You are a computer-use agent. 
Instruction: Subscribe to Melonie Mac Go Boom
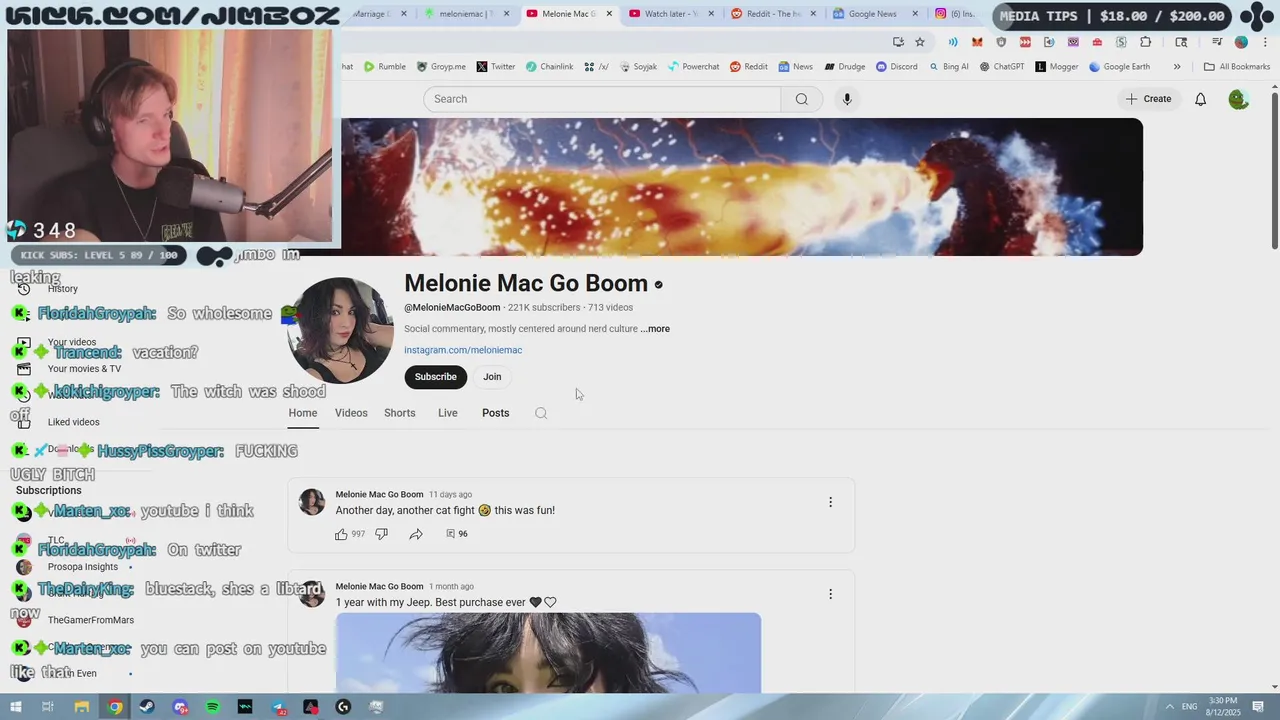point(436,377)
